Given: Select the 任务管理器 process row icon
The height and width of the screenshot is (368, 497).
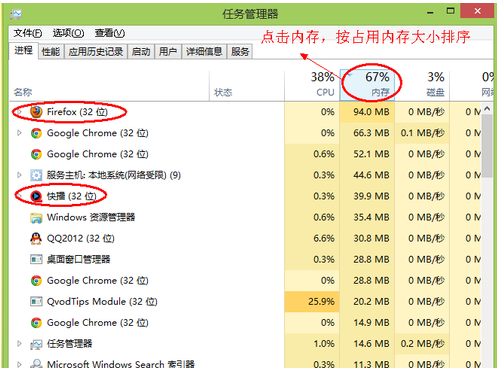Looking at the screenshot, I should pos(36,344).
